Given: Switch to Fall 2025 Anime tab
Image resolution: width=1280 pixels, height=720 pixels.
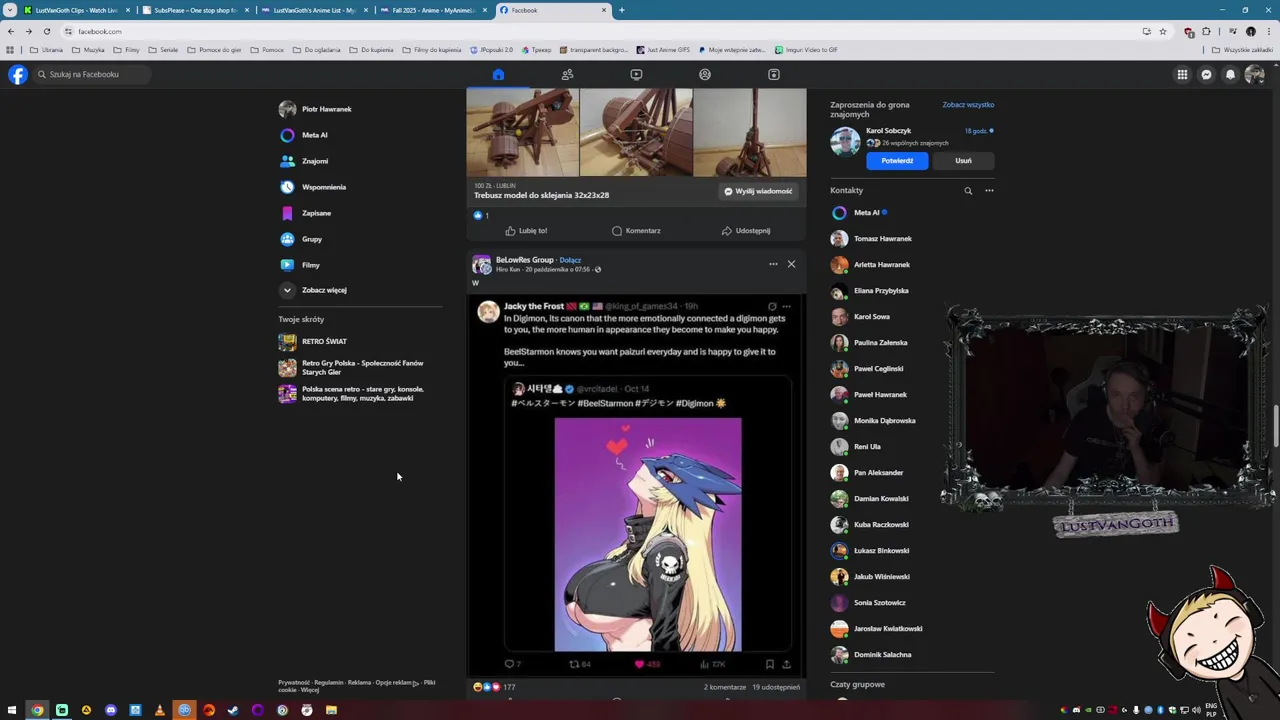Looking at the screenshot, I should pyautogui.click(x=433, y=10).
